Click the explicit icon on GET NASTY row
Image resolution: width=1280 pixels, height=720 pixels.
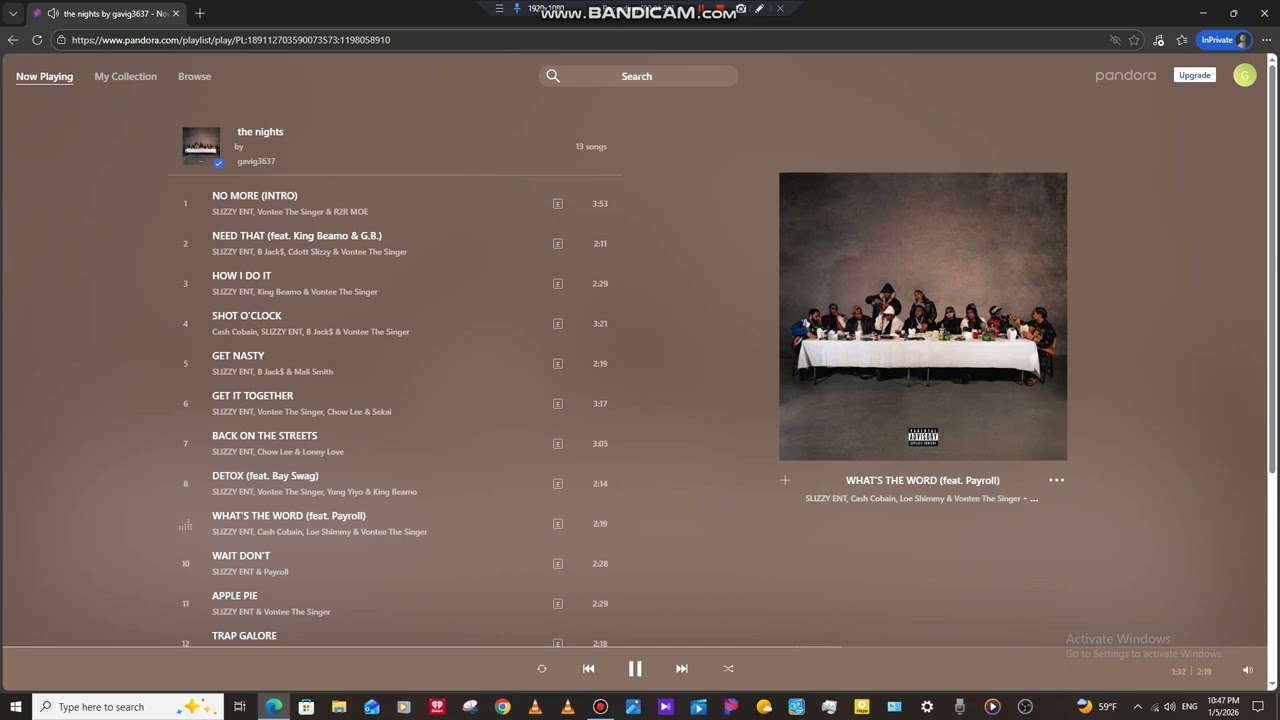pos(558,364)
